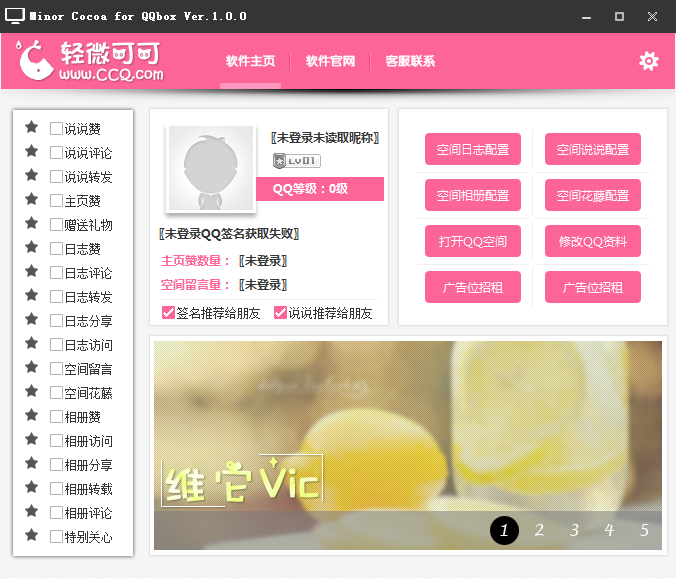Go to banner slide 4

tap(609, 530)
